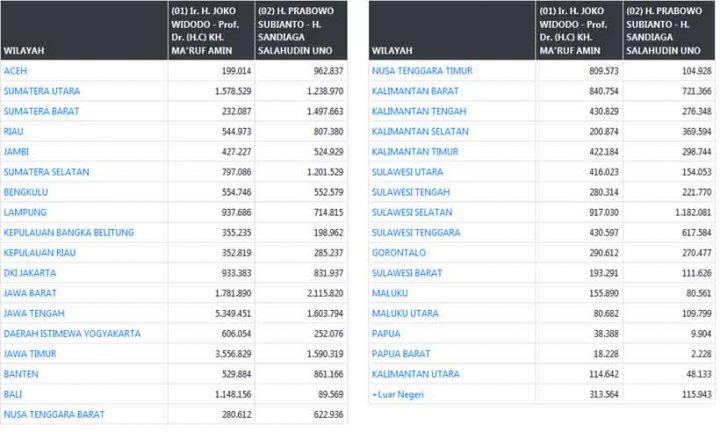Open the ACEH region link
Screen dimensions: 720x432
[15, 71]
